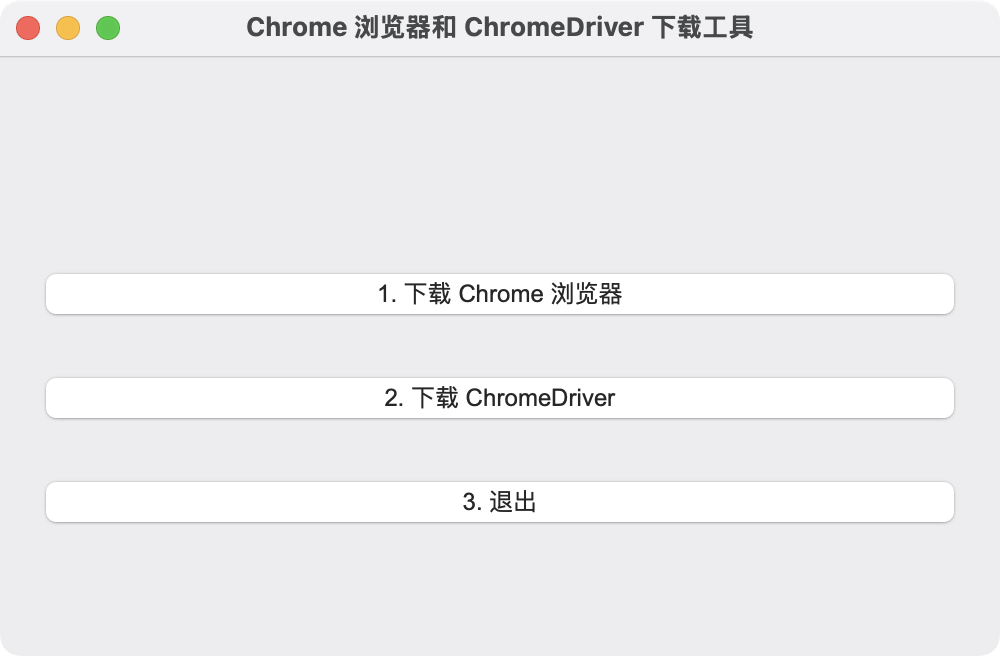
Task: Select option 1 to download Chrome
Action: click(x=500, y=294)
